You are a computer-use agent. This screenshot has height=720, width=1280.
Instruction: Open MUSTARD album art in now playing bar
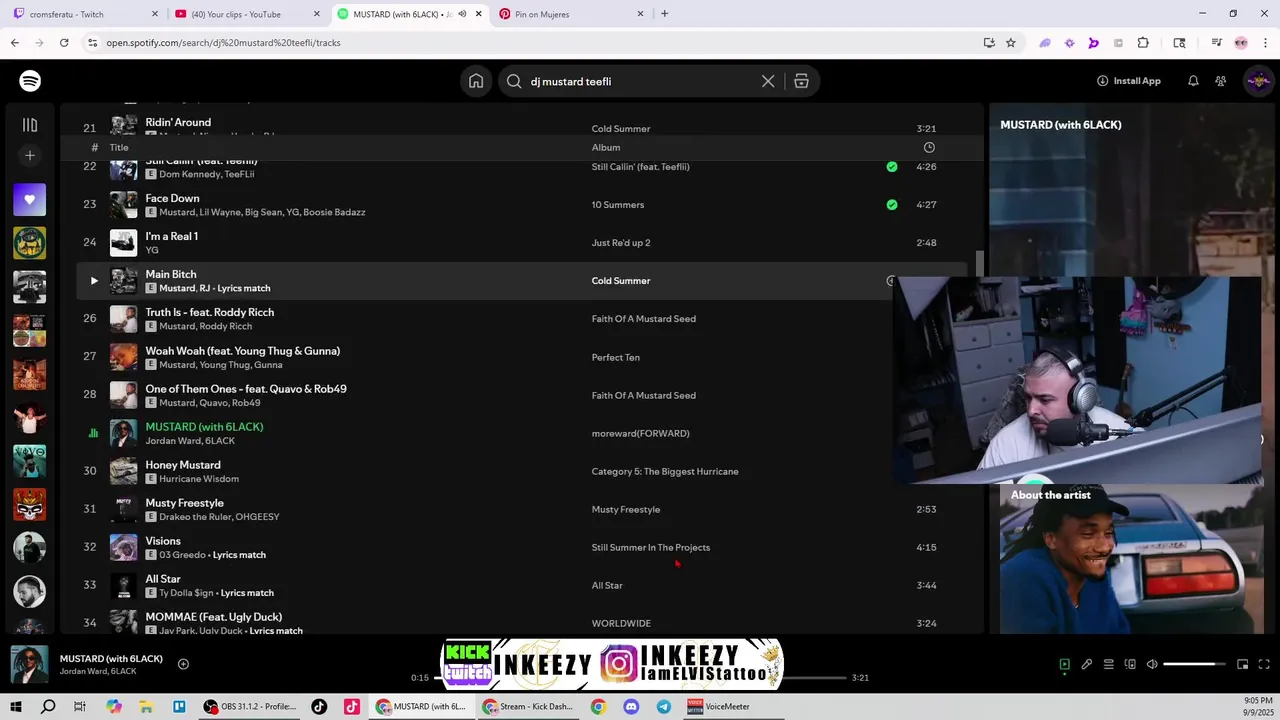30,665
